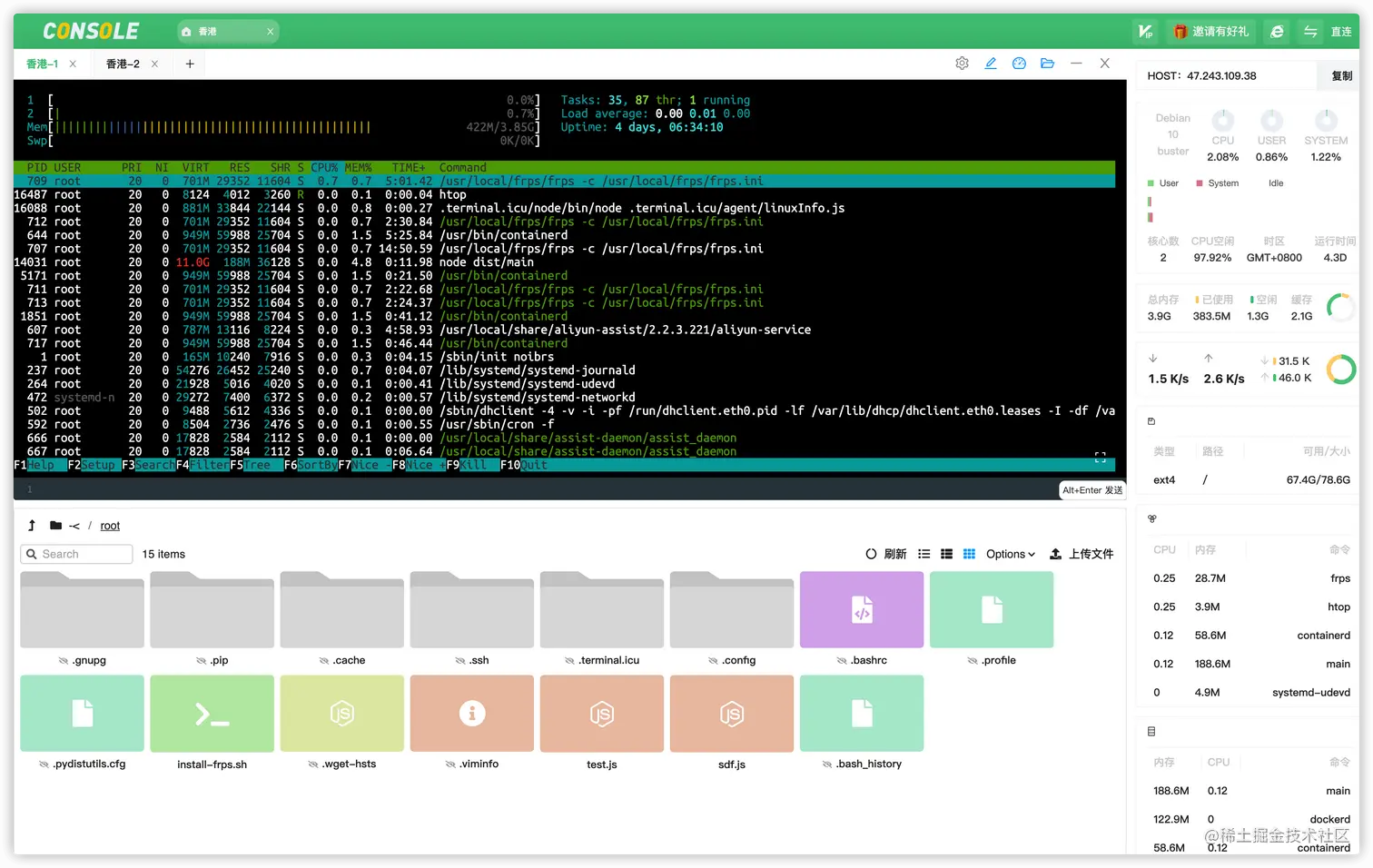Select the .bashrc file icon
Viewport: 1373px width, 868px height.
point(862,609)
